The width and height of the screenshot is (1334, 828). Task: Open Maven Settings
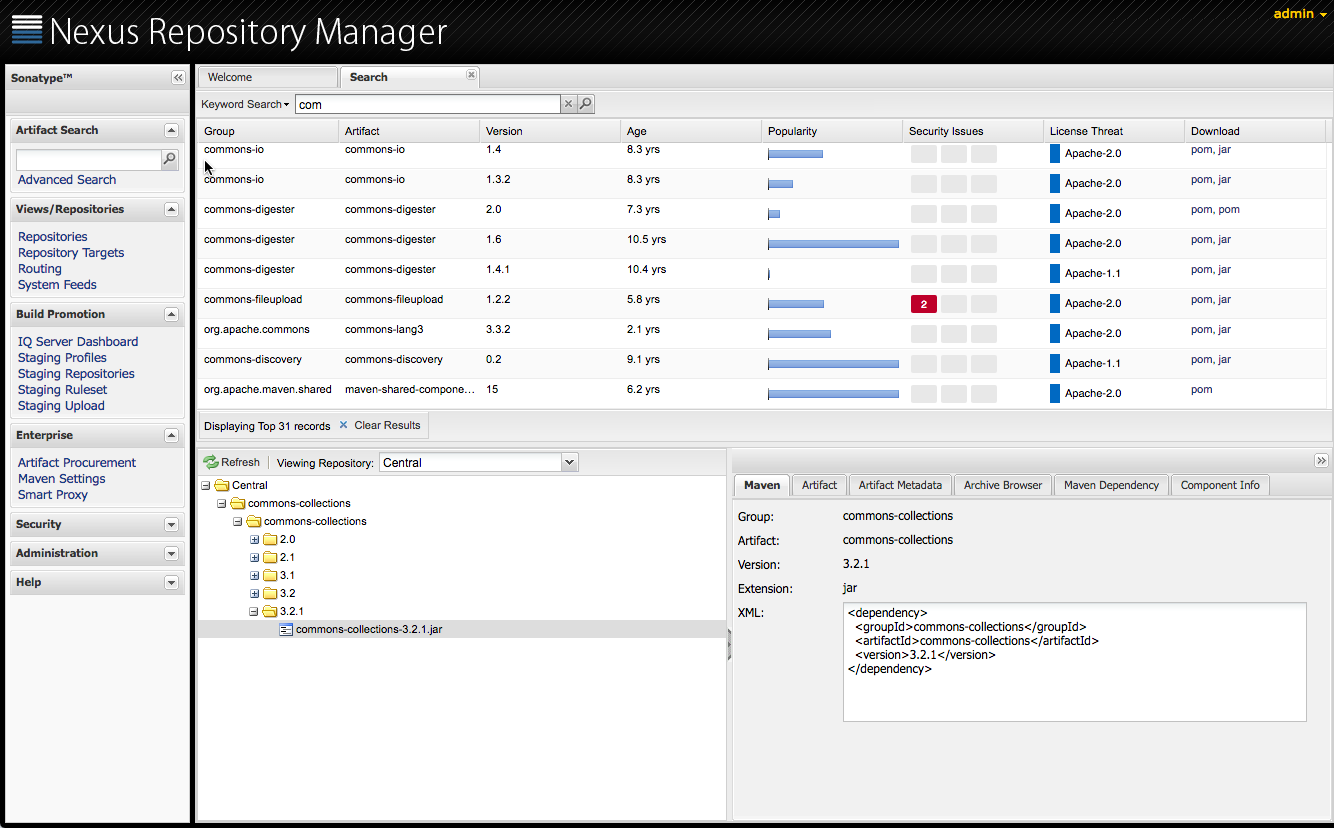[61, 479]
